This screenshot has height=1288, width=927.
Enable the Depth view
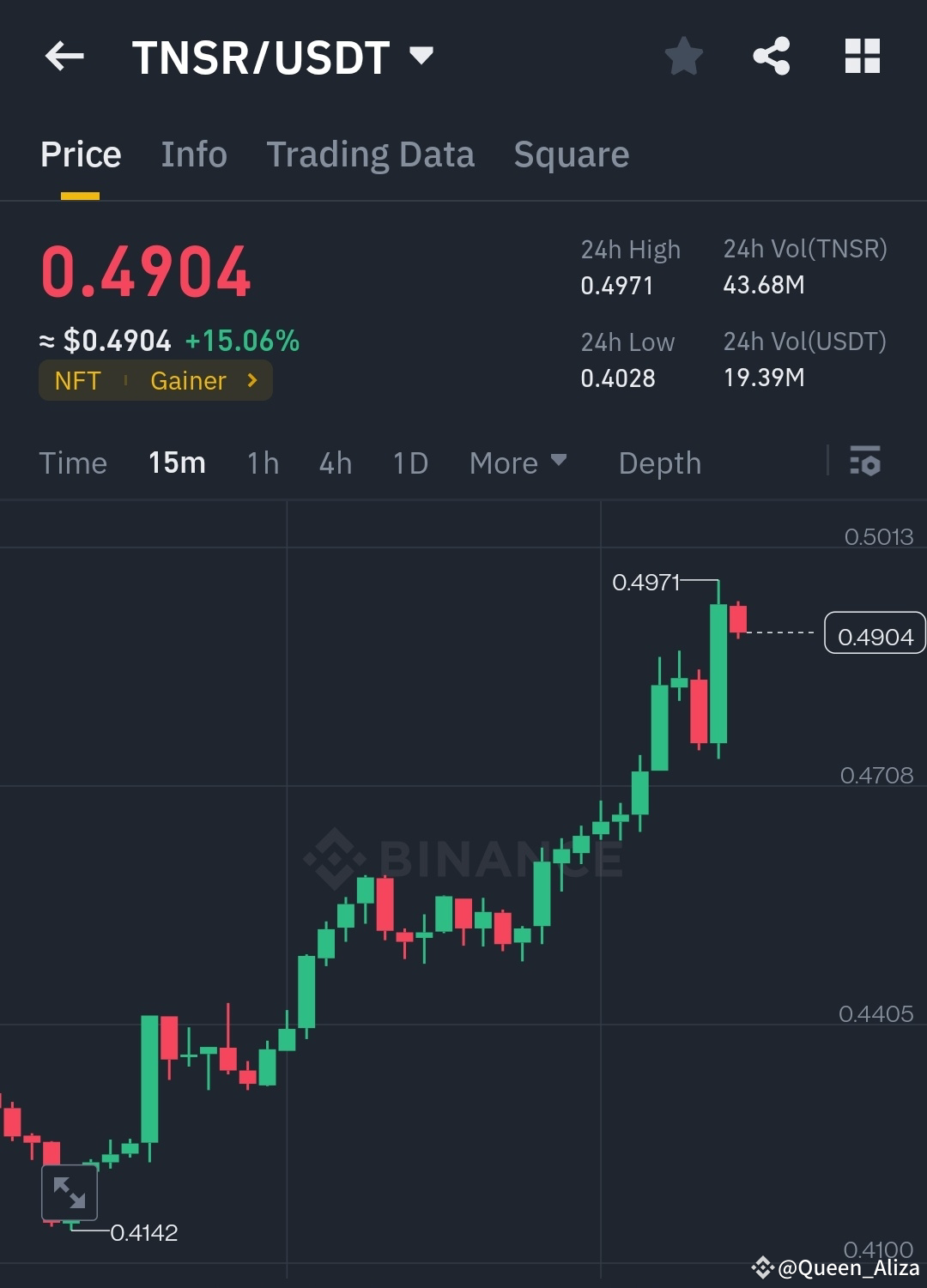click(x=659, y=463)
